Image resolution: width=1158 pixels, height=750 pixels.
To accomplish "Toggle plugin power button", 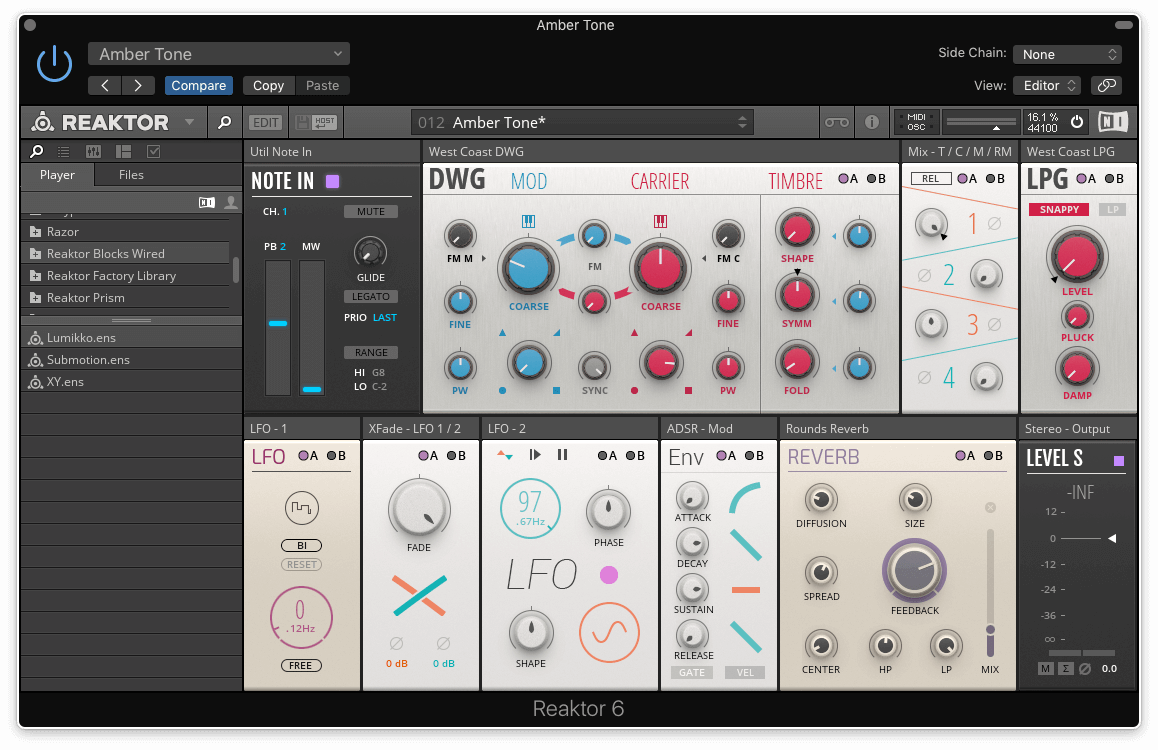I will (x=55, y=64).
